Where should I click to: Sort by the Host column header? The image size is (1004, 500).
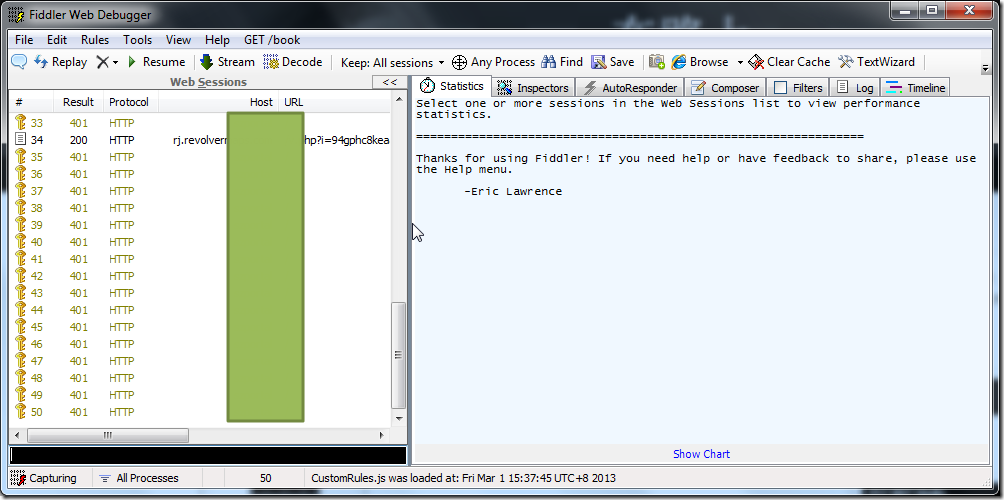[218, 102]
